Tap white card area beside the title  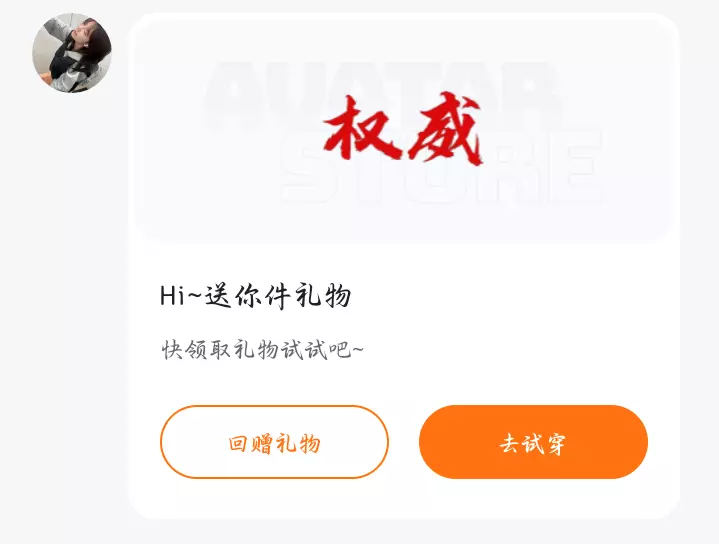click(x=504, y=296)
